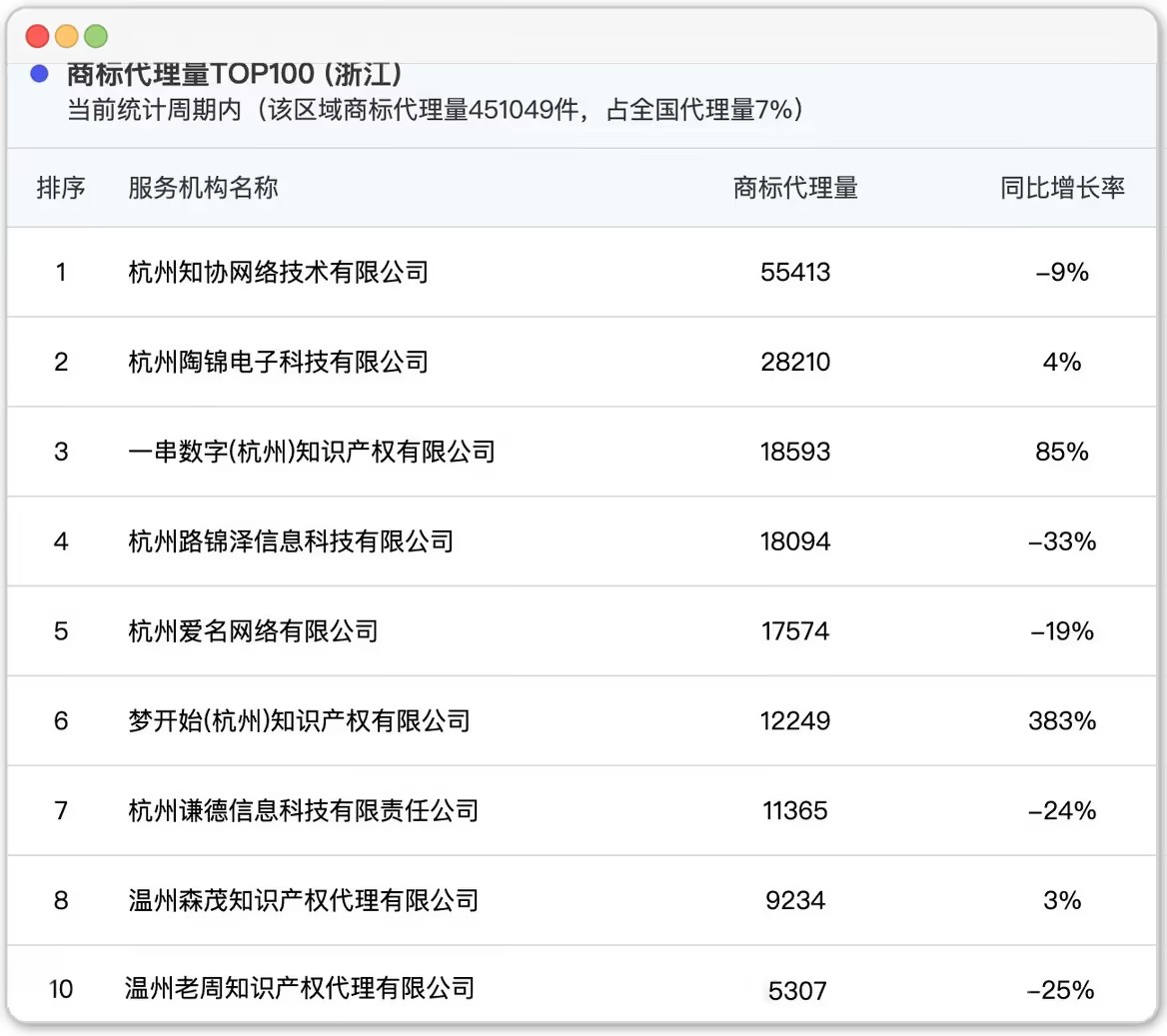Image resolution: width=1167 pixels, height=1036 pixels.
Task: Click the yellow minimize window button
Action: click(x=67, y=37)
